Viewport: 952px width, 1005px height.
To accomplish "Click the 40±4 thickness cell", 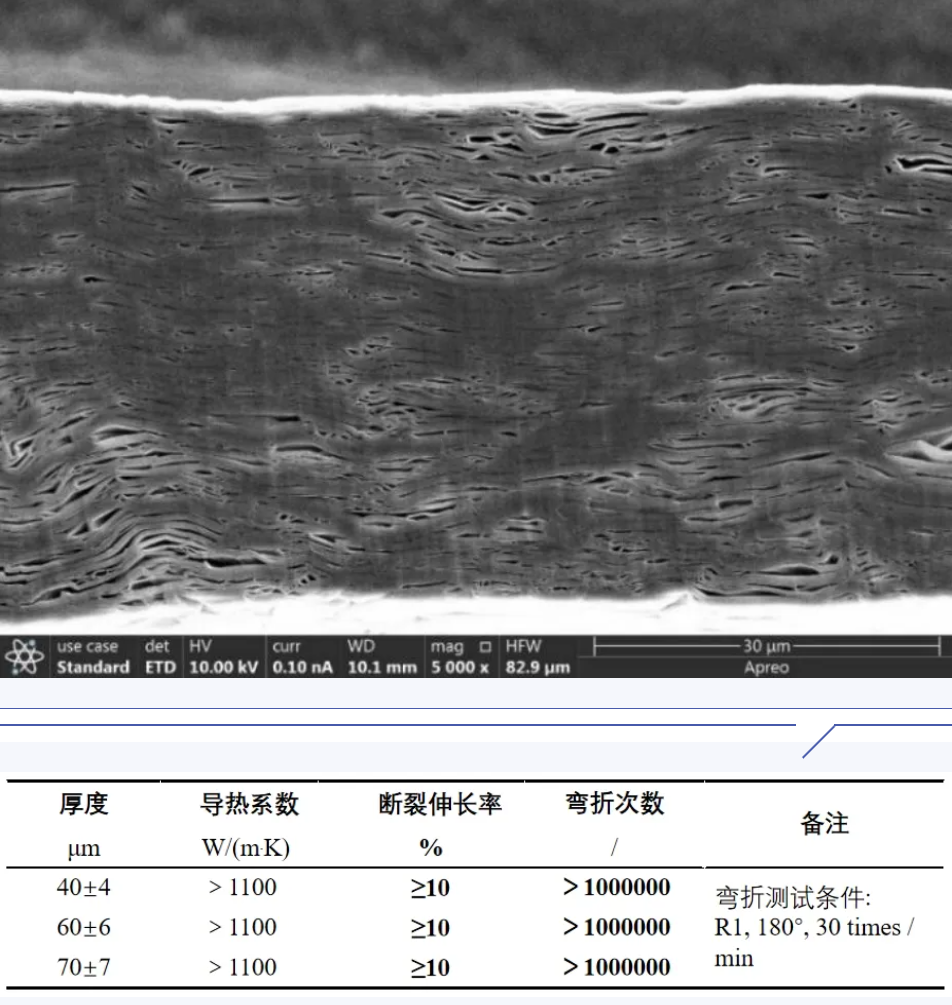I will pos(83,888).
